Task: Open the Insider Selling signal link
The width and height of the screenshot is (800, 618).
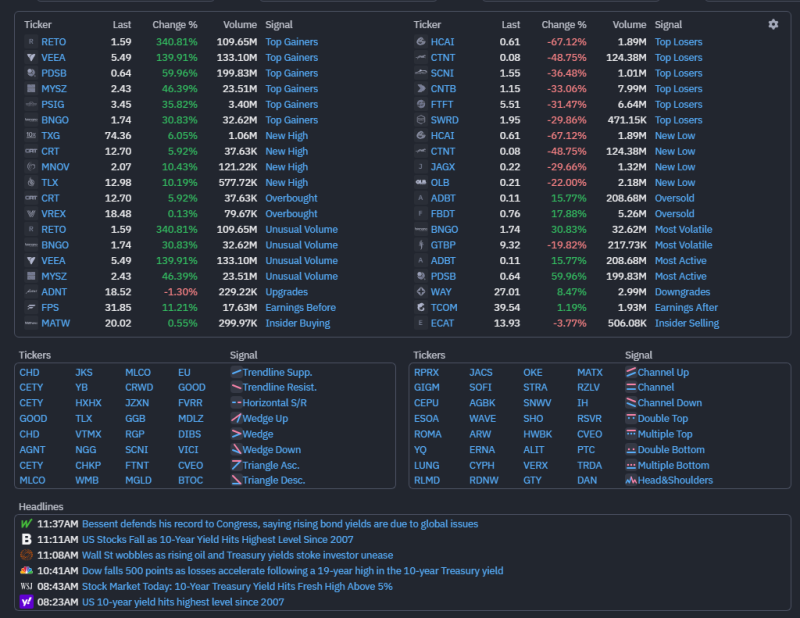Action: click(x=687, y=323)
